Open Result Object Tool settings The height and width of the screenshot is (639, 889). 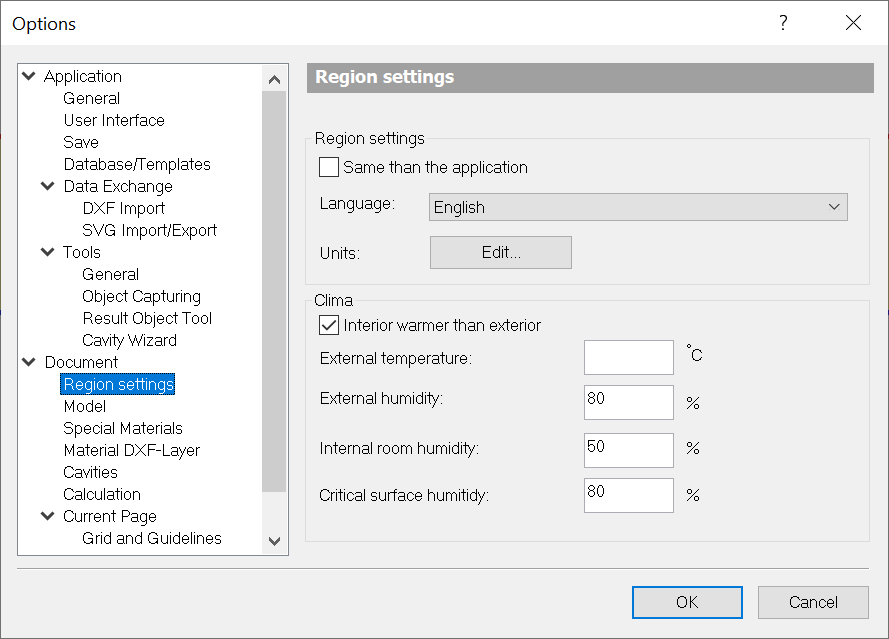pyautogui.click(x=147, y=318)
